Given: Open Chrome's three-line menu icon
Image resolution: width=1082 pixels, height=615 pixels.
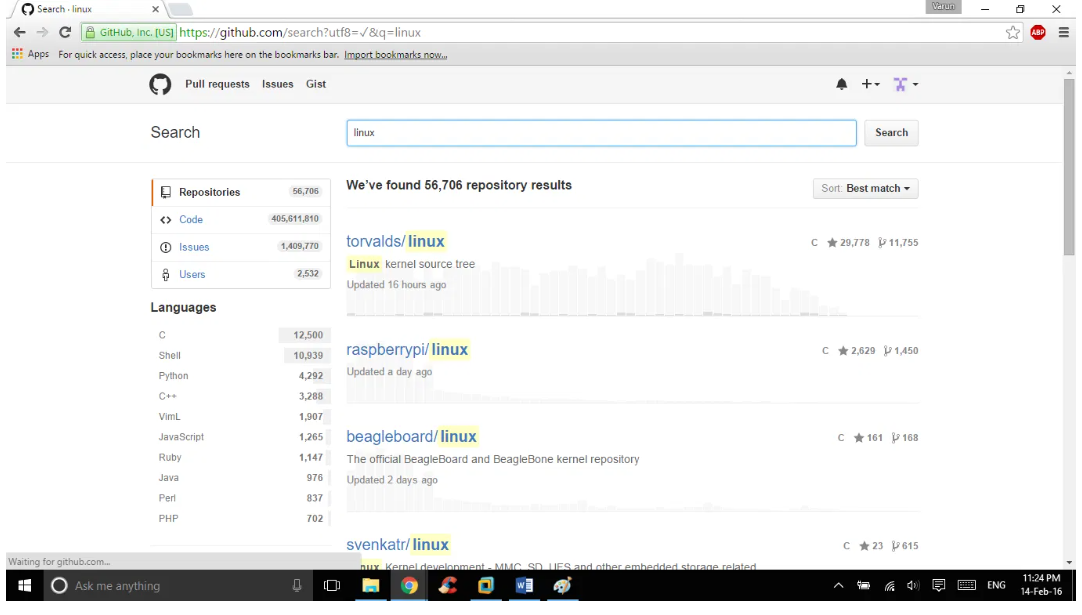Looking at the screenshot, I should point(1064,32).
